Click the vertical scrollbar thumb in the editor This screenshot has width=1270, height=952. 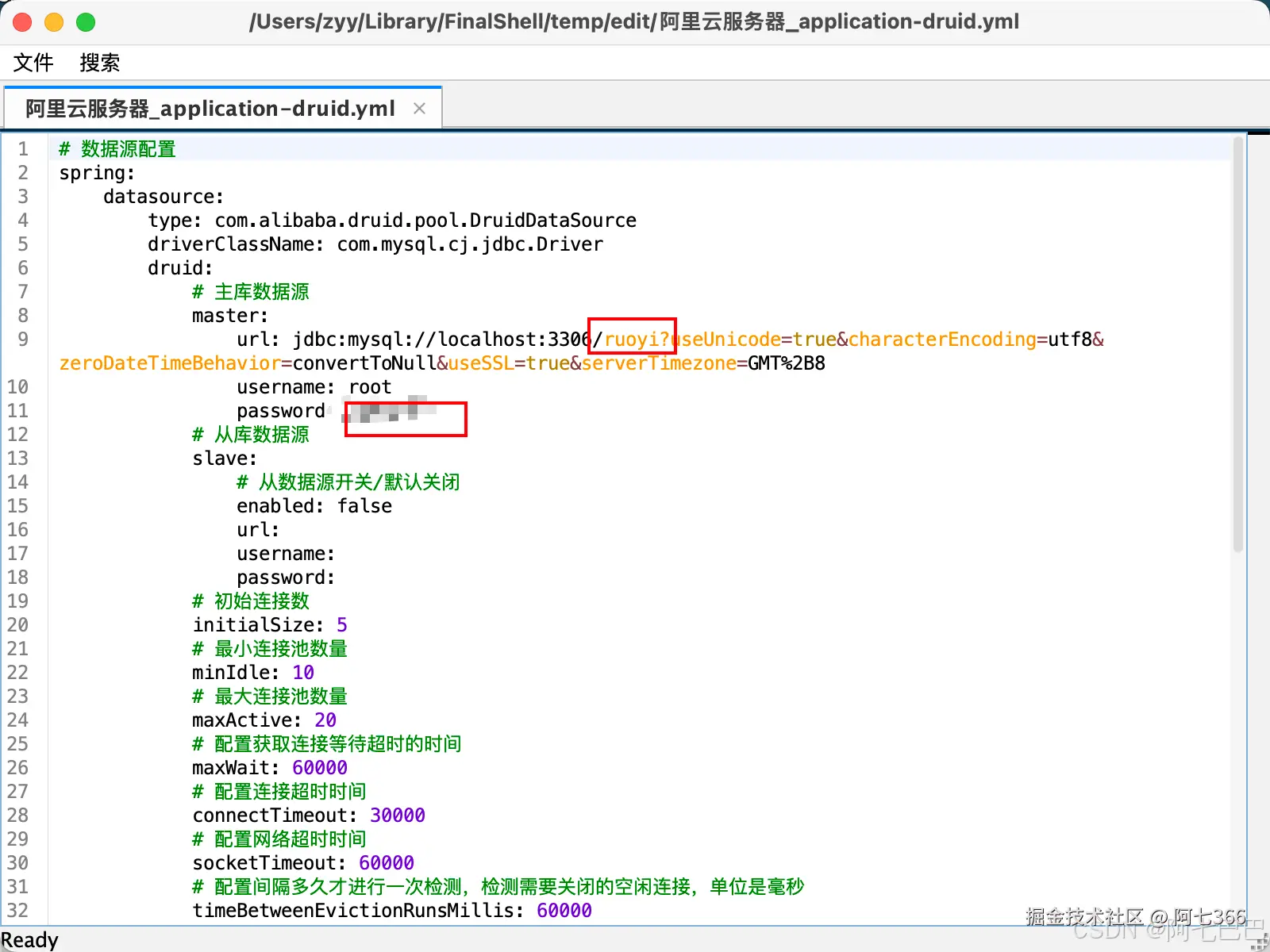click(1237, 344)
